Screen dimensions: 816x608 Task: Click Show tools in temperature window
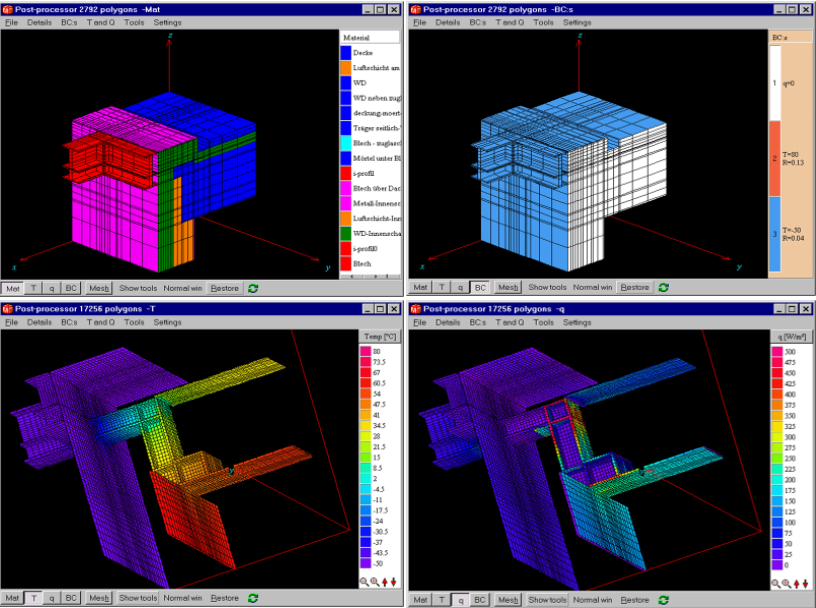click(138, 598)
